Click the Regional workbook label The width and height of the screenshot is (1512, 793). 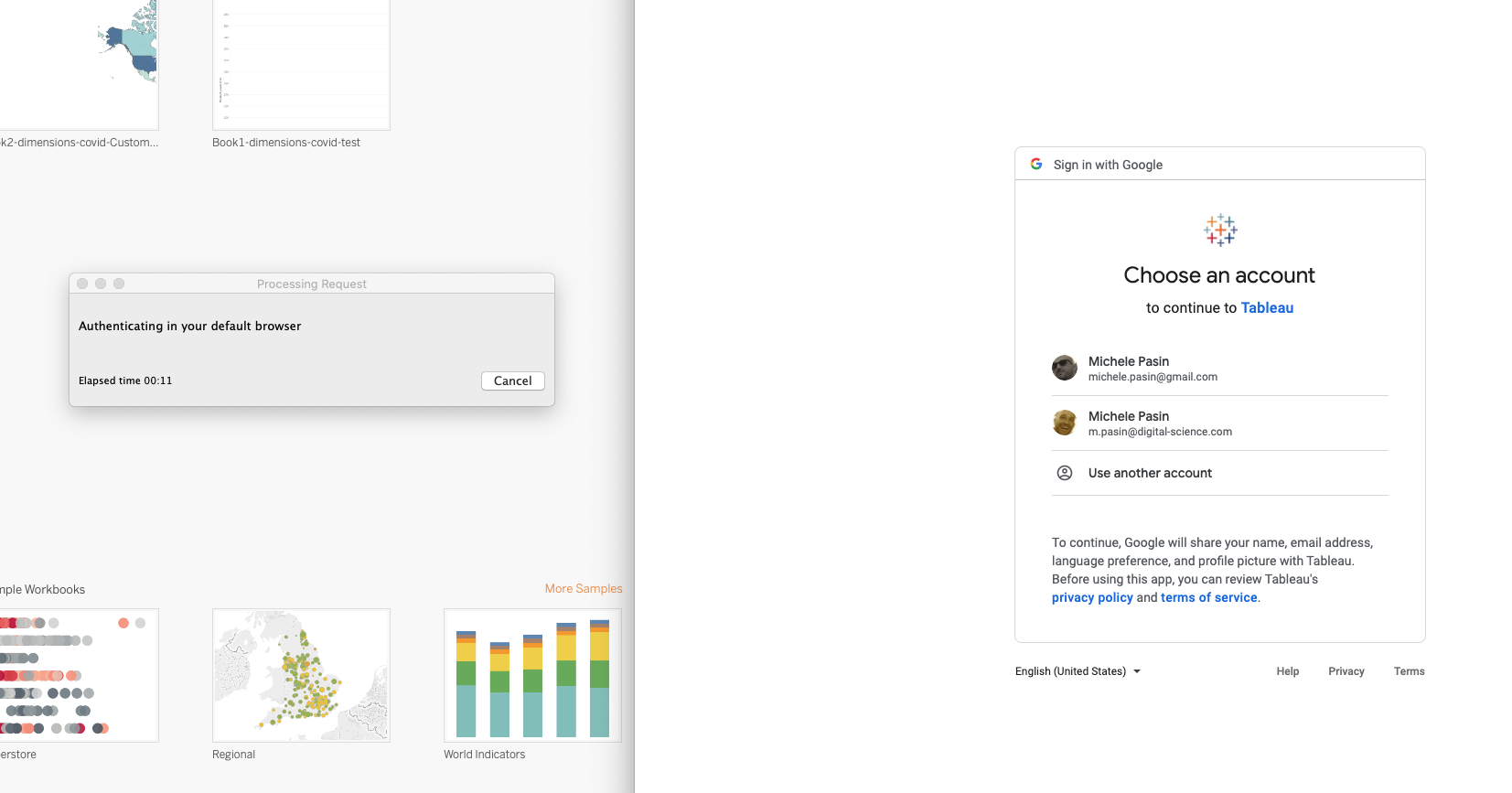(x=234, y=755)
